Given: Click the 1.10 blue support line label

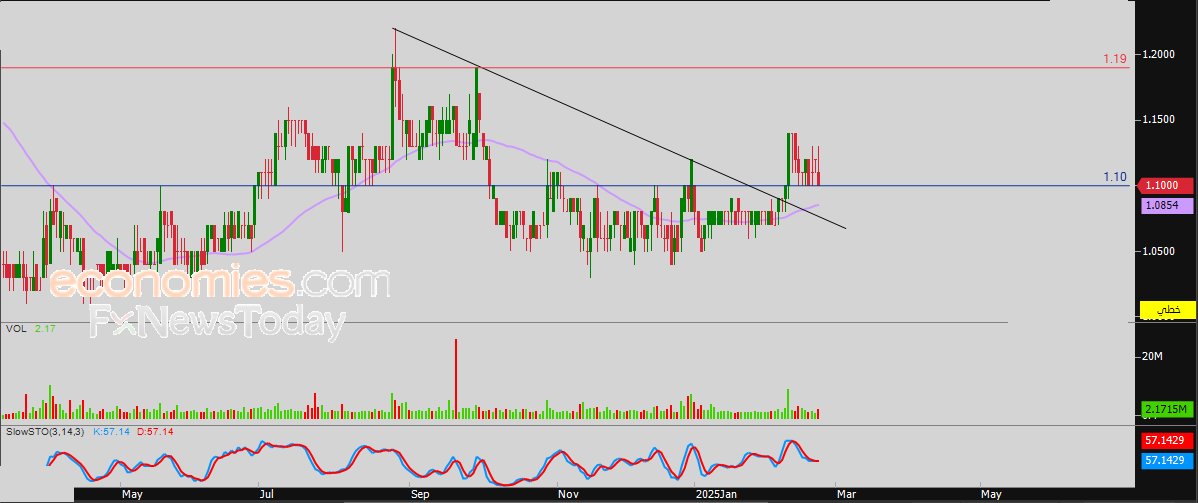Looking at the screenshot, I should tap(1115, 177).
